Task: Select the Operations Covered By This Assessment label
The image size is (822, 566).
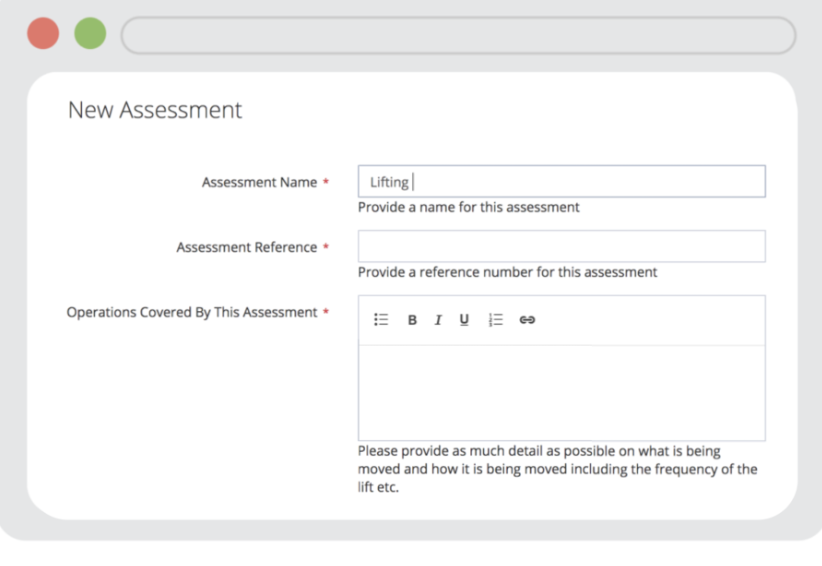Action: point(191,313)
